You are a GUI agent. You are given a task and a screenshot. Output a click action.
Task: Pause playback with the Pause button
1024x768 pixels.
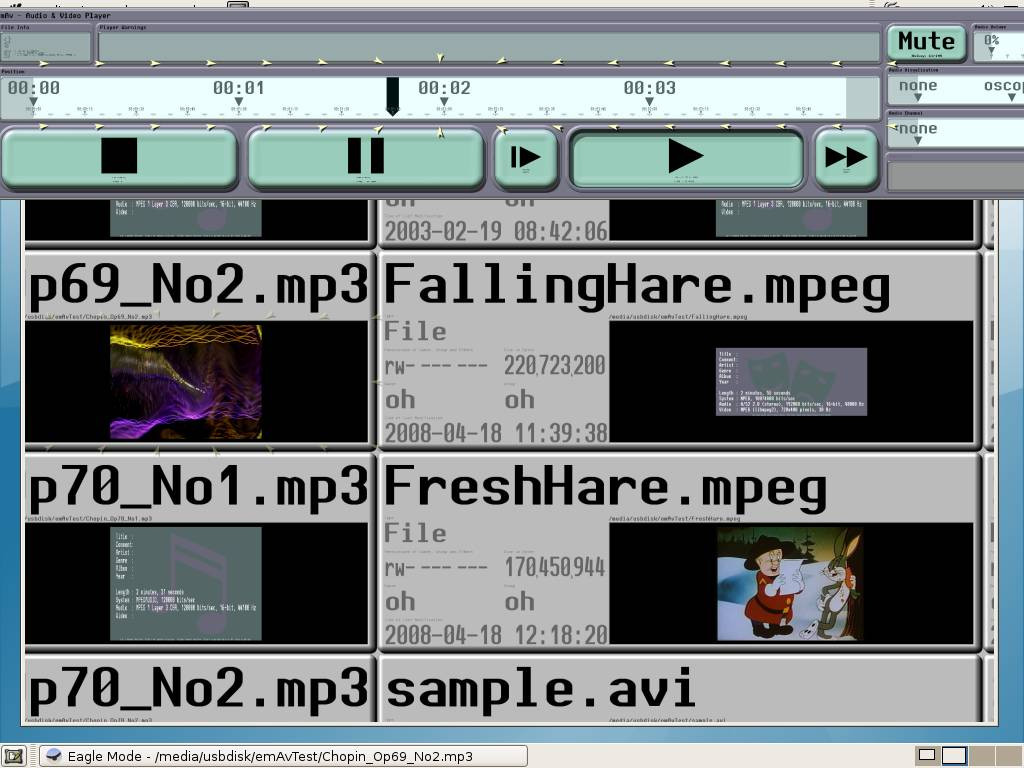(x=366, y=157)
